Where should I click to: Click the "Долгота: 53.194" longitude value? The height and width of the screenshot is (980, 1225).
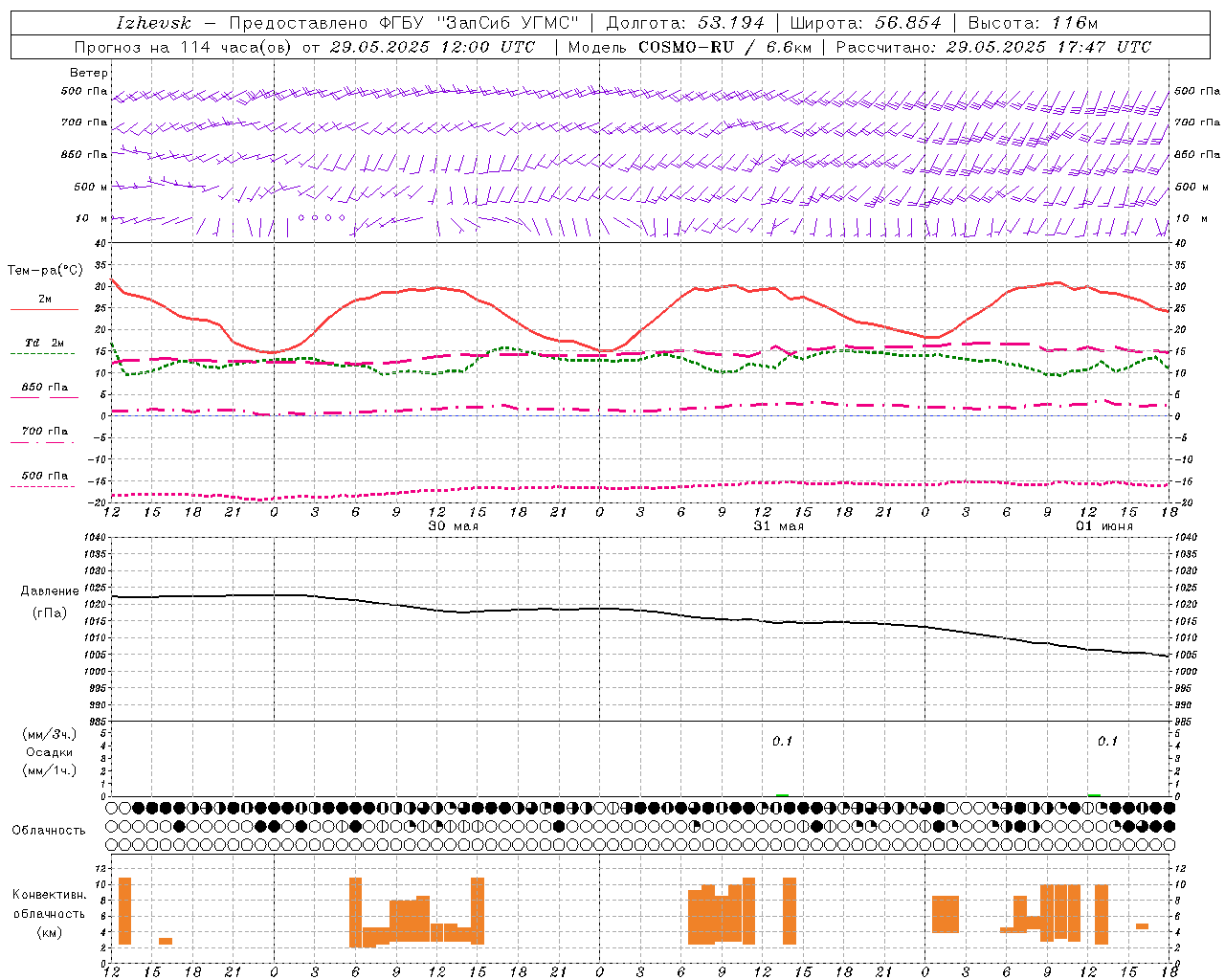[x=685, y=23]
